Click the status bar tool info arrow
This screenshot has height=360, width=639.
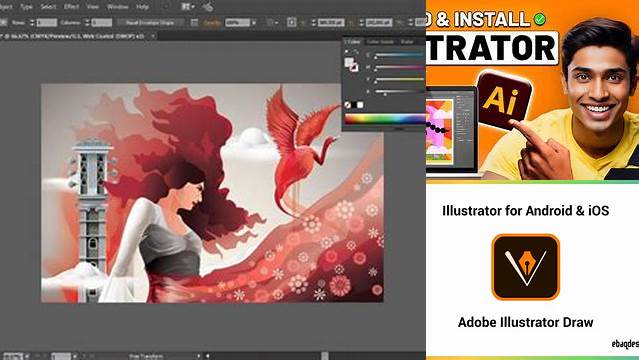(198, 356)
